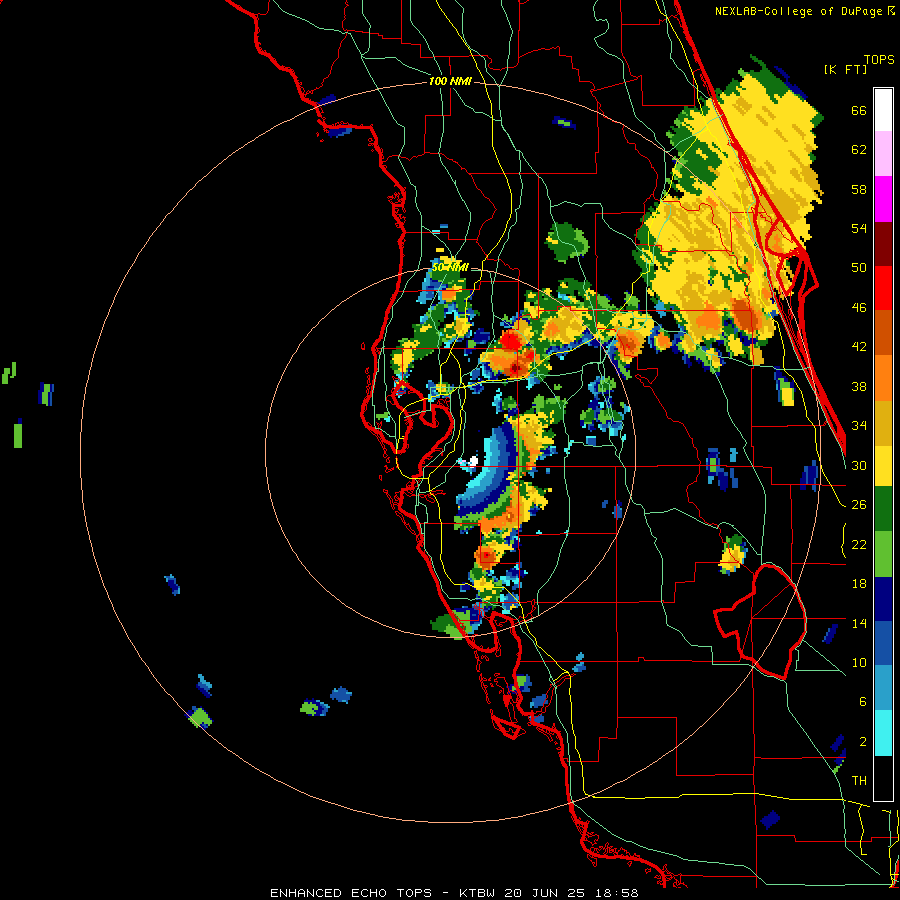Click the legend value 2
900x900 pixels.
pos(862,742)
